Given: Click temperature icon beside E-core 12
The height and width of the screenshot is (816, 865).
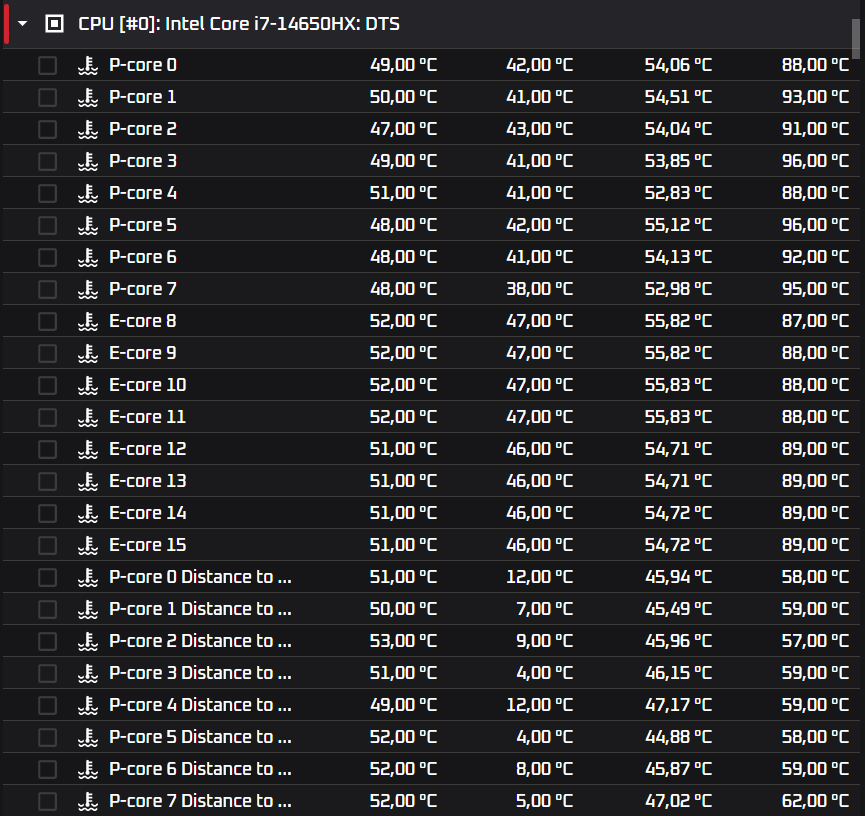Looking at the screenshot, I should pos(88,449).
